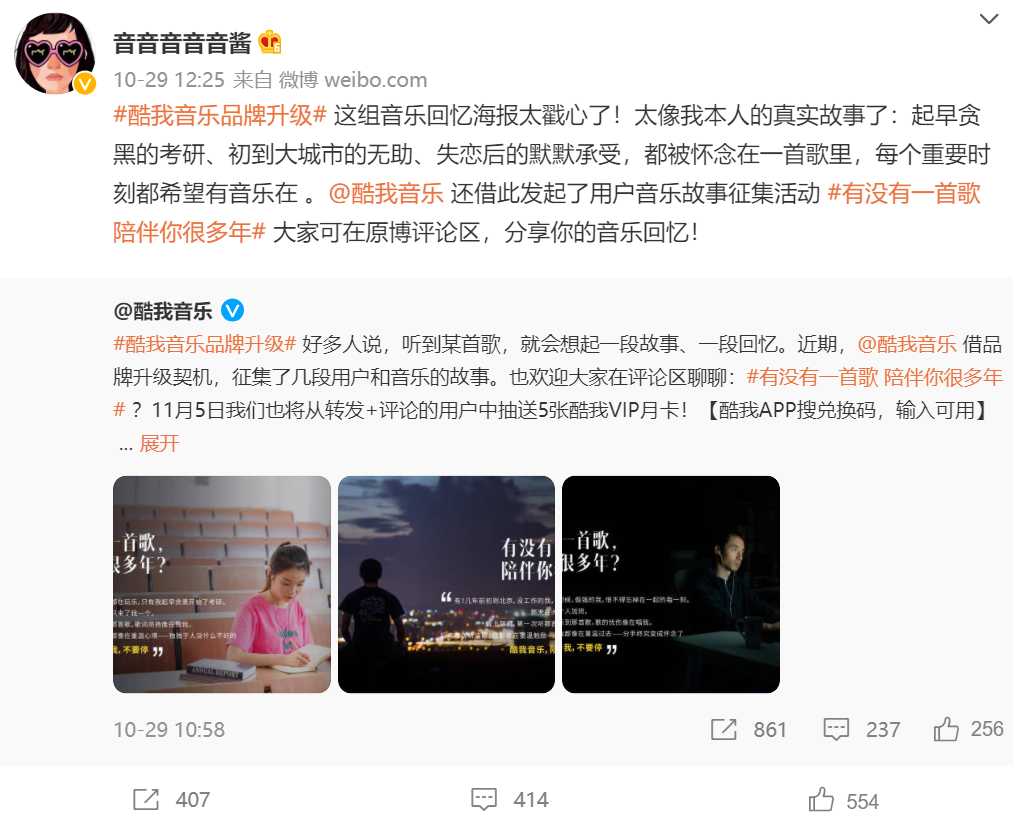Viewport: 1013px width, 827px height.
Task: Open the first #酷我音乐品牌升级# hashtag
Action: coord(220,116)
